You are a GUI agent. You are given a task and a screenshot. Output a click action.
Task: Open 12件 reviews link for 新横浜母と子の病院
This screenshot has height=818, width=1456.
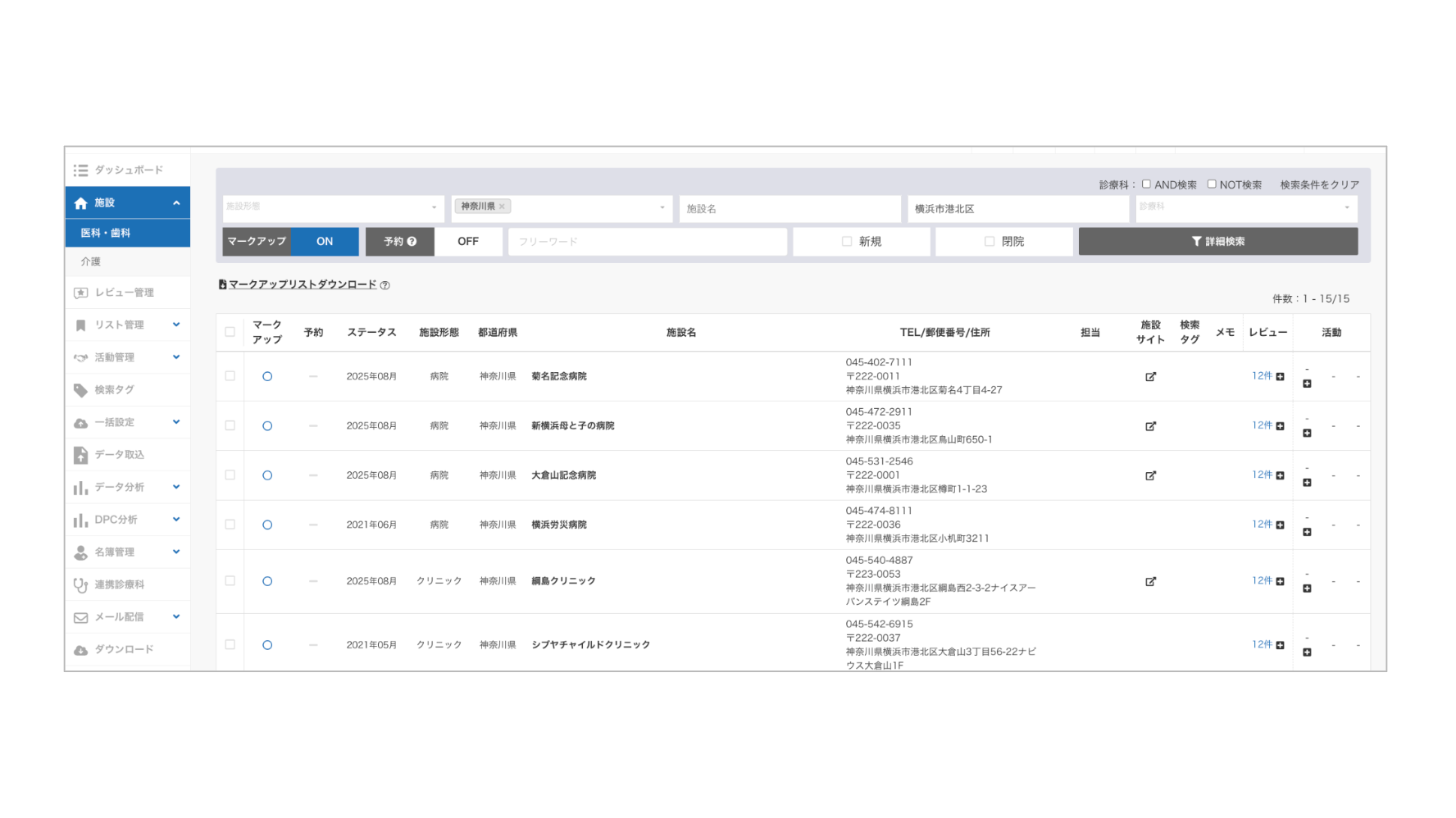click(1262, 425)
